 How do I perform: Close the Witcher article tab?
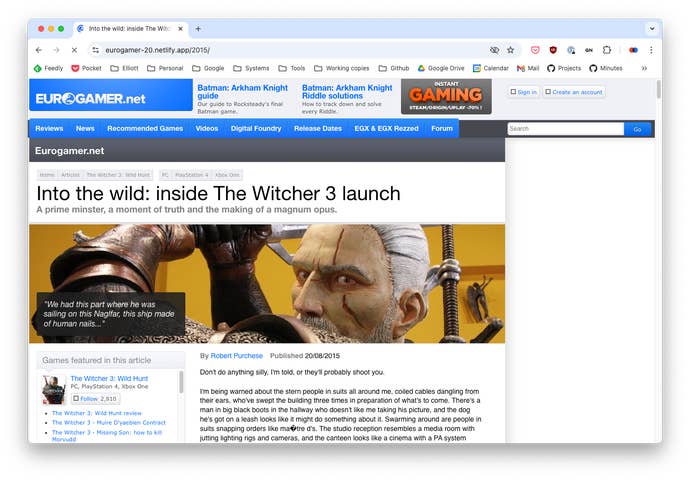180,29
